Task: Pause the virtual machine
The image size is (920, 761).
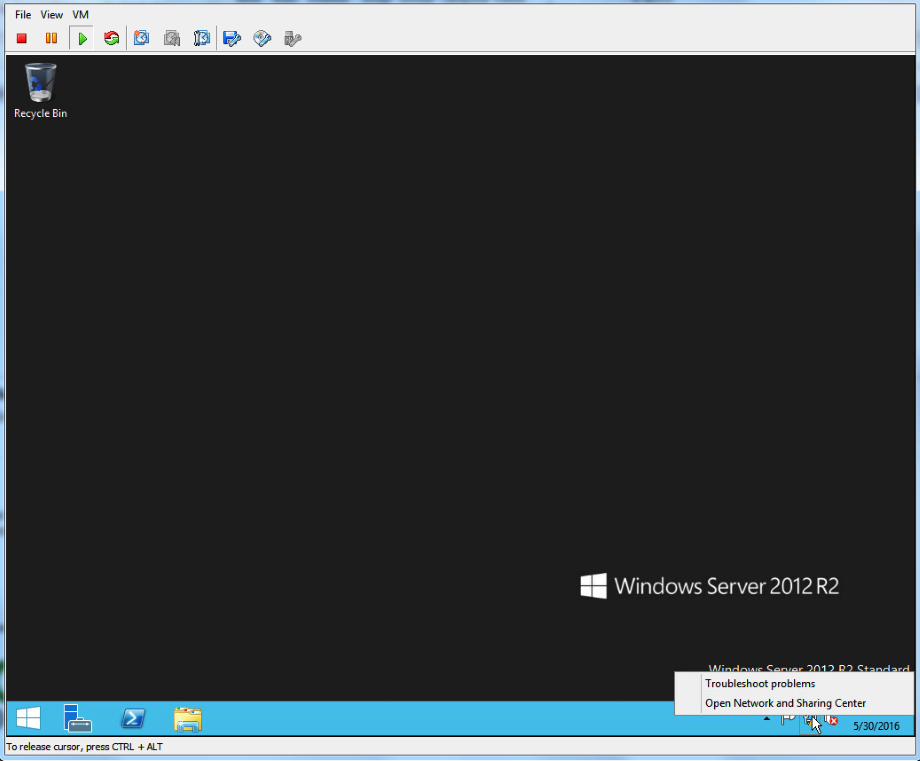Action: (51, 39)
